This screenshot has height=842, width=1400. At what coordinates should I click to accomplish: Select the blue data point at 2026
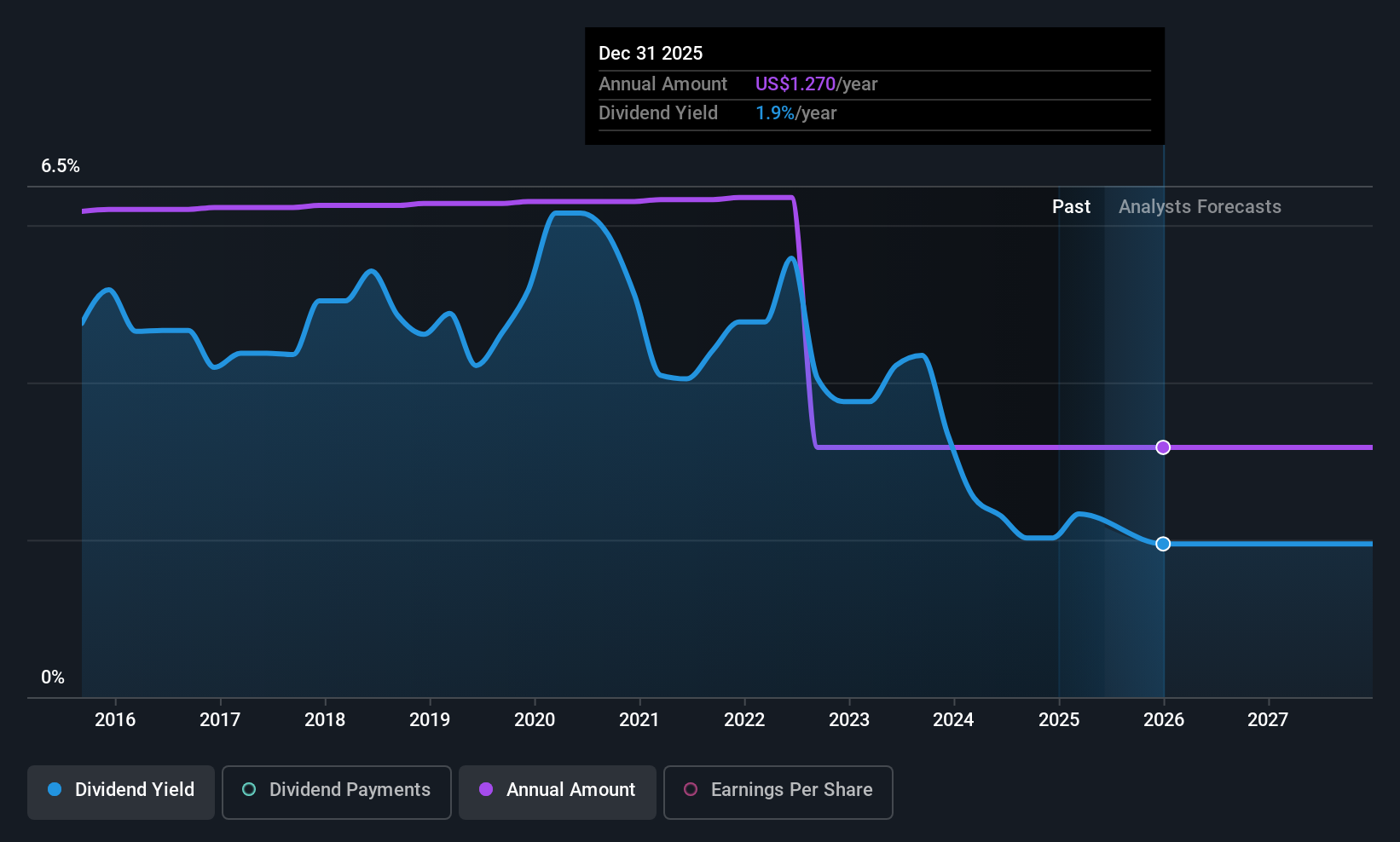(1163, 544)
